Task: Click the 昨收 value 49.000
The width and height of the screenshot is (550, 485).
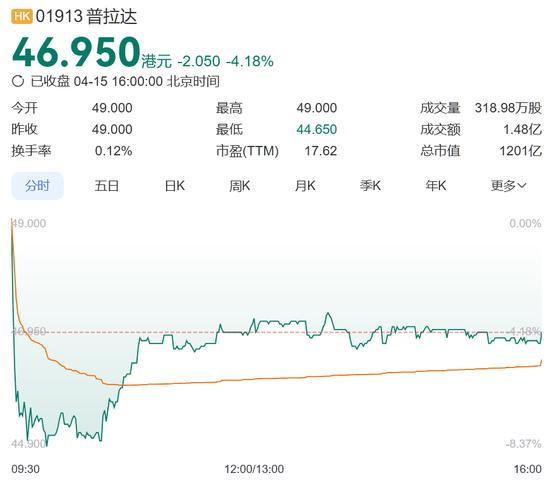Action: click(112, 129)
